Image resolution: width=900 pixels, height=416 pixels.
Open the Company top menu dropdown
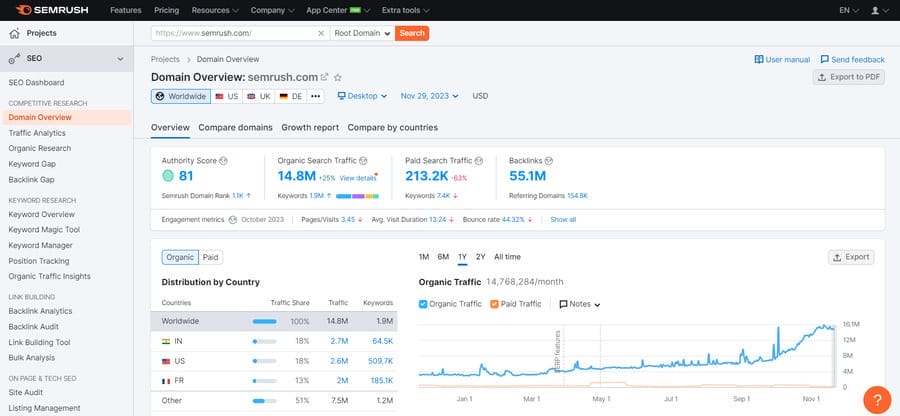tap(272, 10)
